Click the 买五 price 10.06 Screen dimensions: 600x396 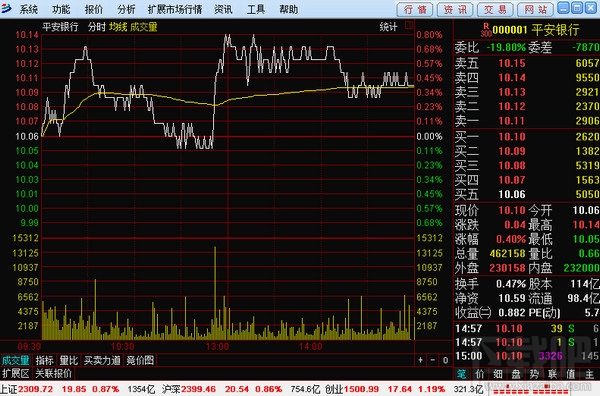pyautogui.click(x=512, y=194)
